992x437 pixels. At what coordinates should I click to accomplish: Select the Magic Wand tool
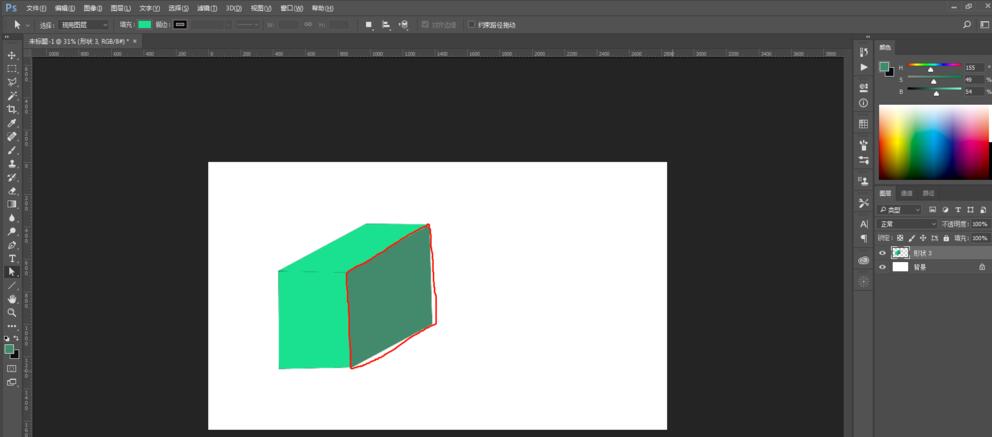pyautogui.click(x=12, y=95)
